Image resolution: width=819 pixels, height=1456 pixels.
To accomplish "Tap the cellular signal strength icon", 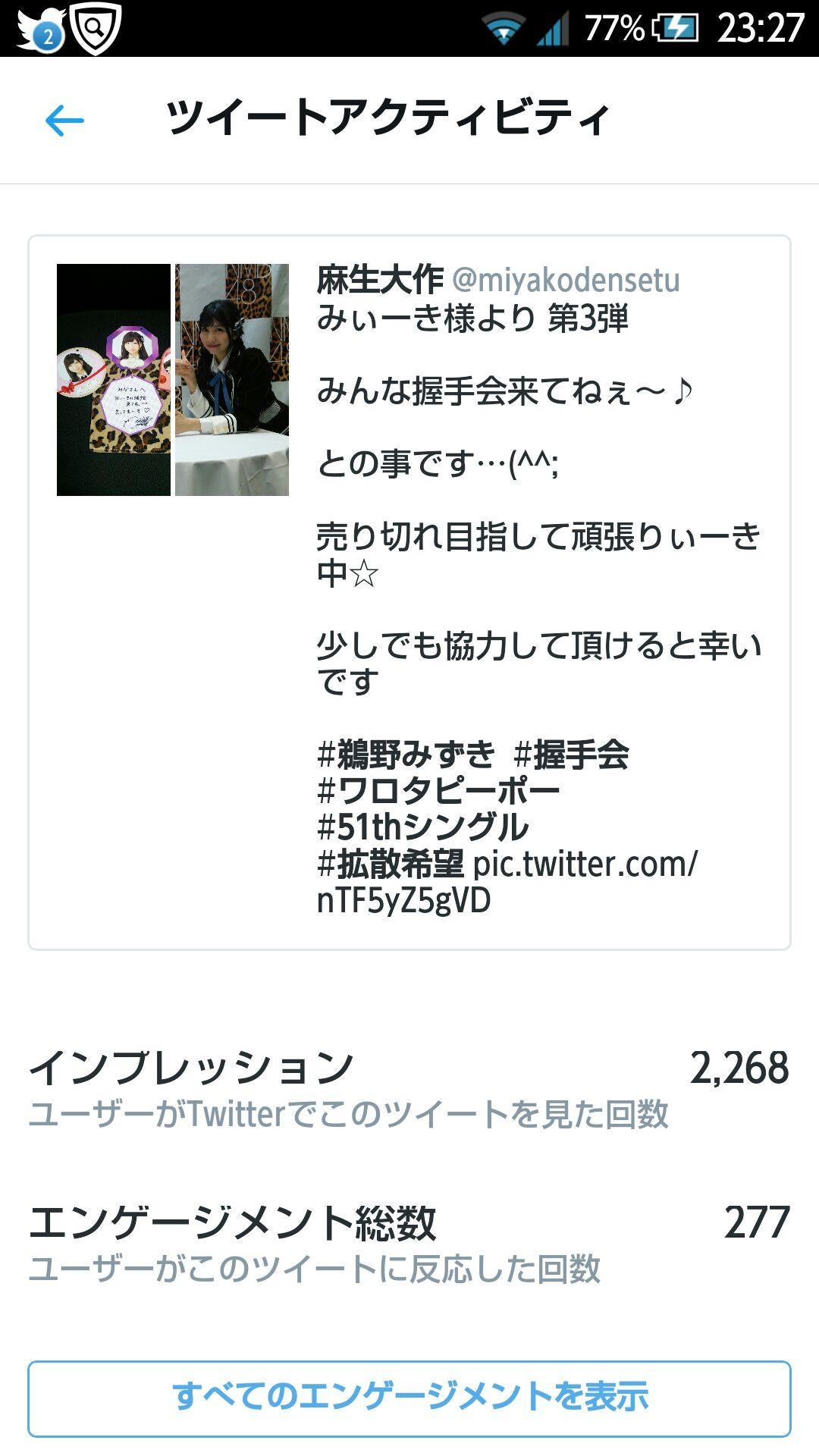I will (553, 30).
